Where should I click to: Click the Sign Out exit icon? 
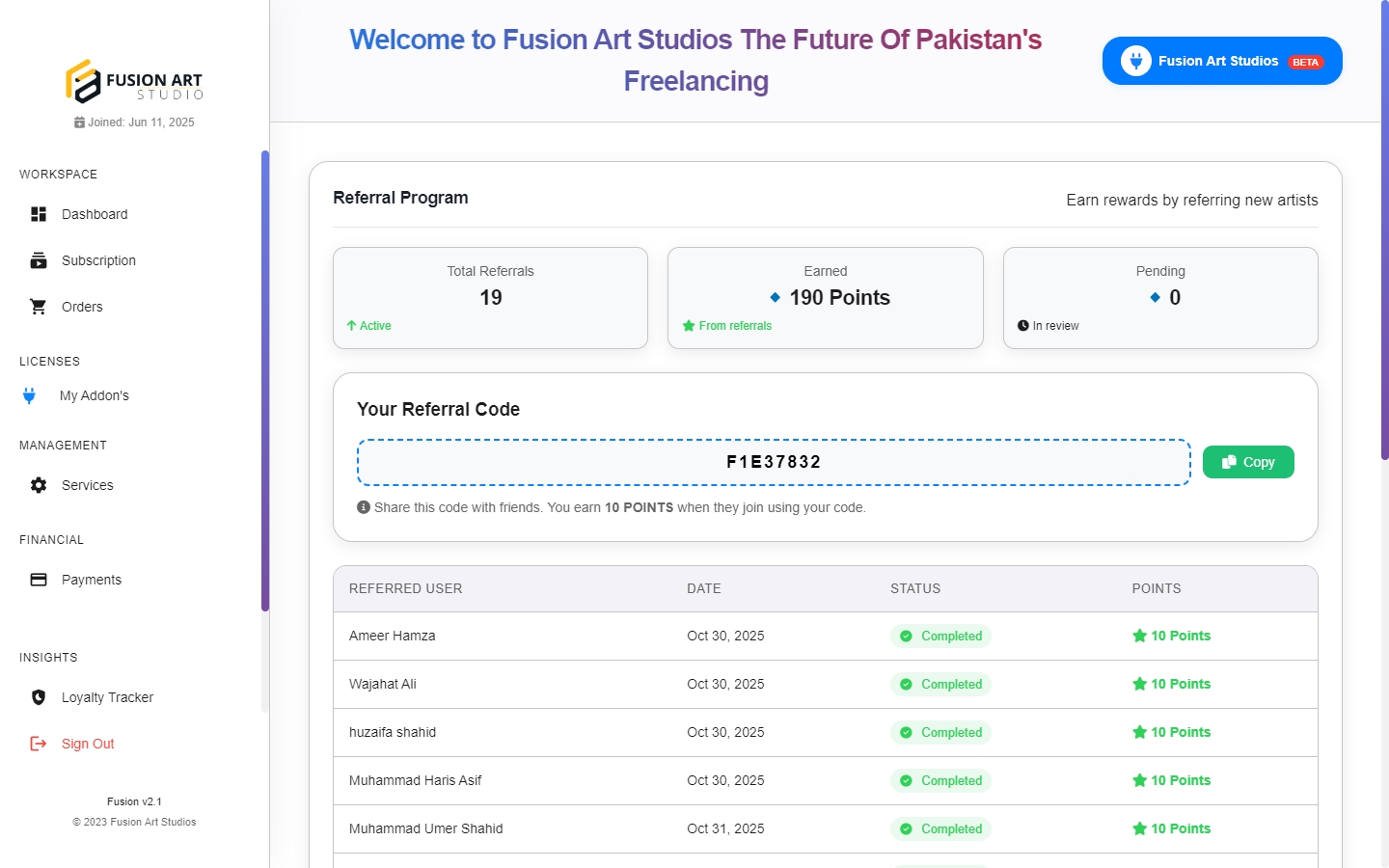39,744
